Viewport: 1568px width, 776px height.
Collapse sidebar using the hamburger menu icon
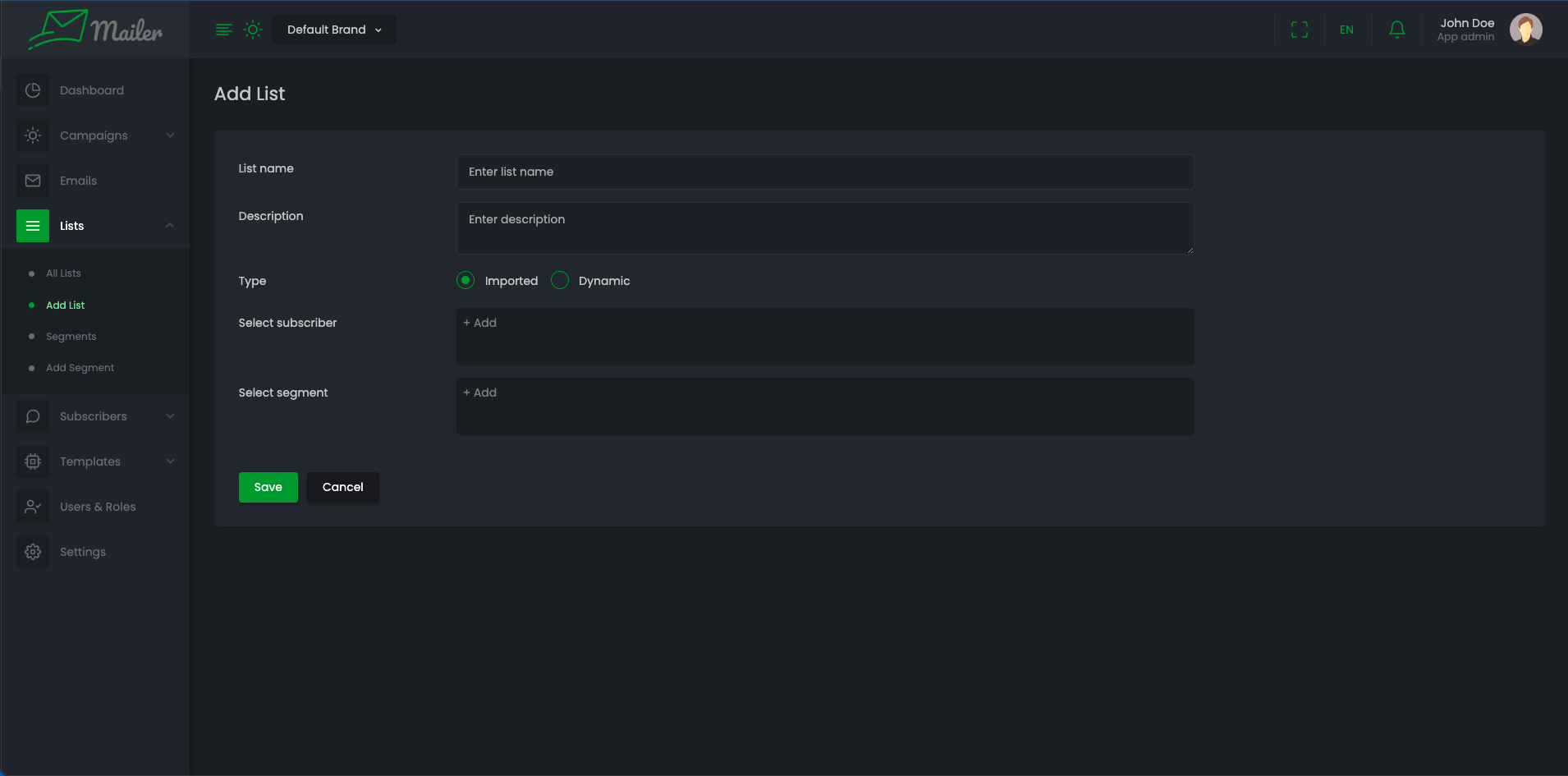[223, 30]
